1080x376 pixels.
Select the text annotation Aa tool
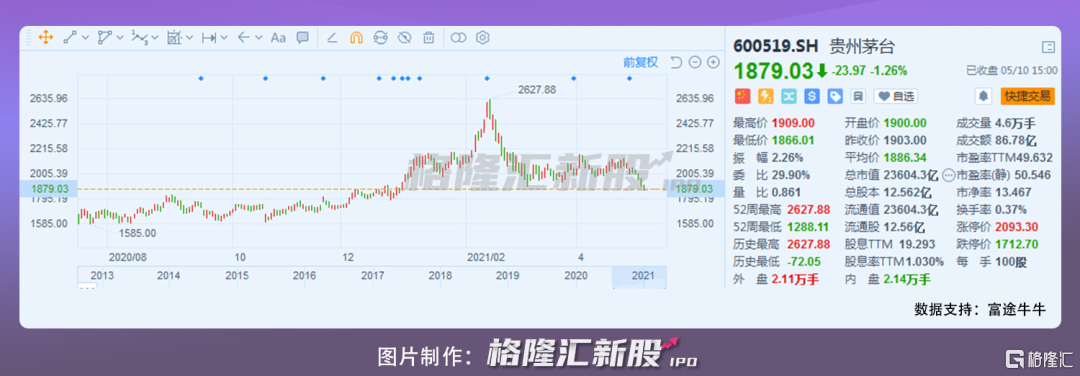click(278, 38)
